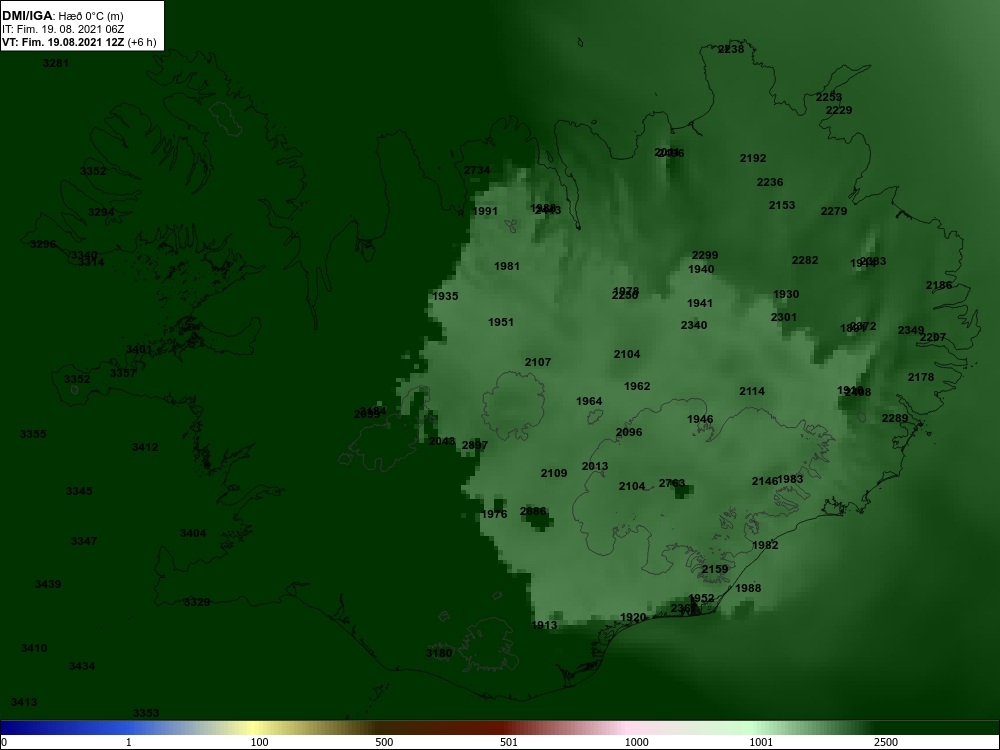Click the 2289 value label
1000x750 pixels.
tap(895, 418)
